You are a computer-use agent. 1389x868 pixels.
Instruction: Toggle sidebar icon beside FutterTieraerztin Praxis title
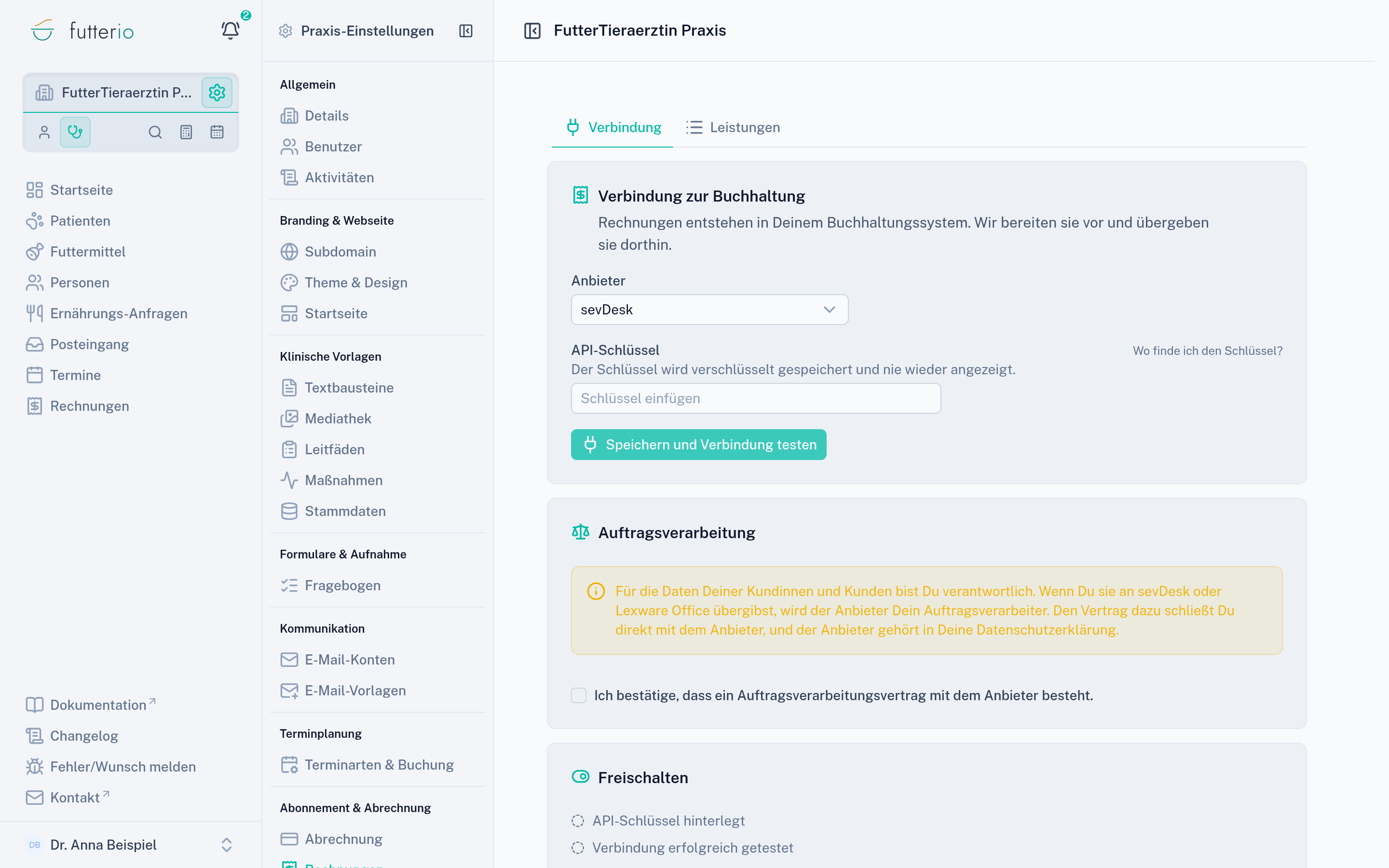(x=532, y=30)
